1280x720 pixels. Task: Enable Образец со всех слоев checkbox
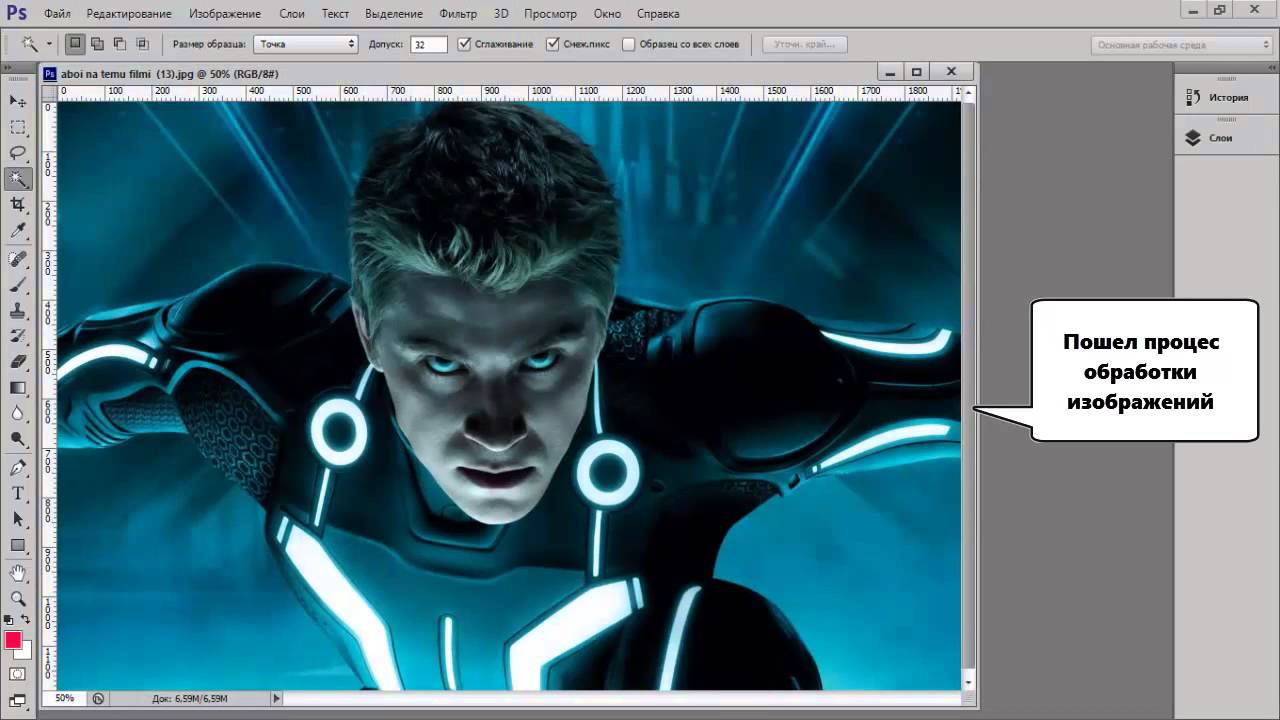pos(629,44)
